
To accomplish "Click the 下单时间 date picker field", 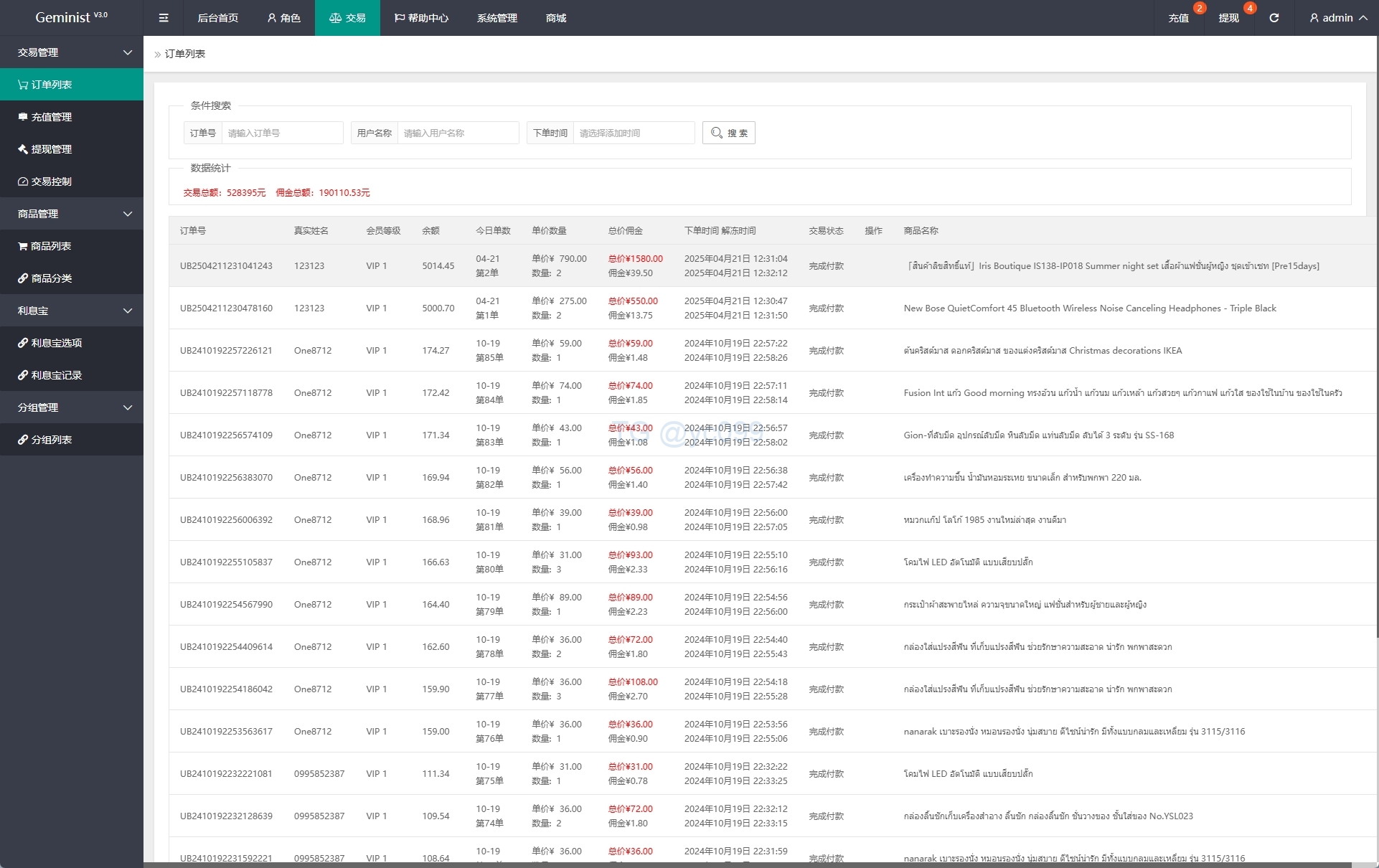I will [633, 133].
